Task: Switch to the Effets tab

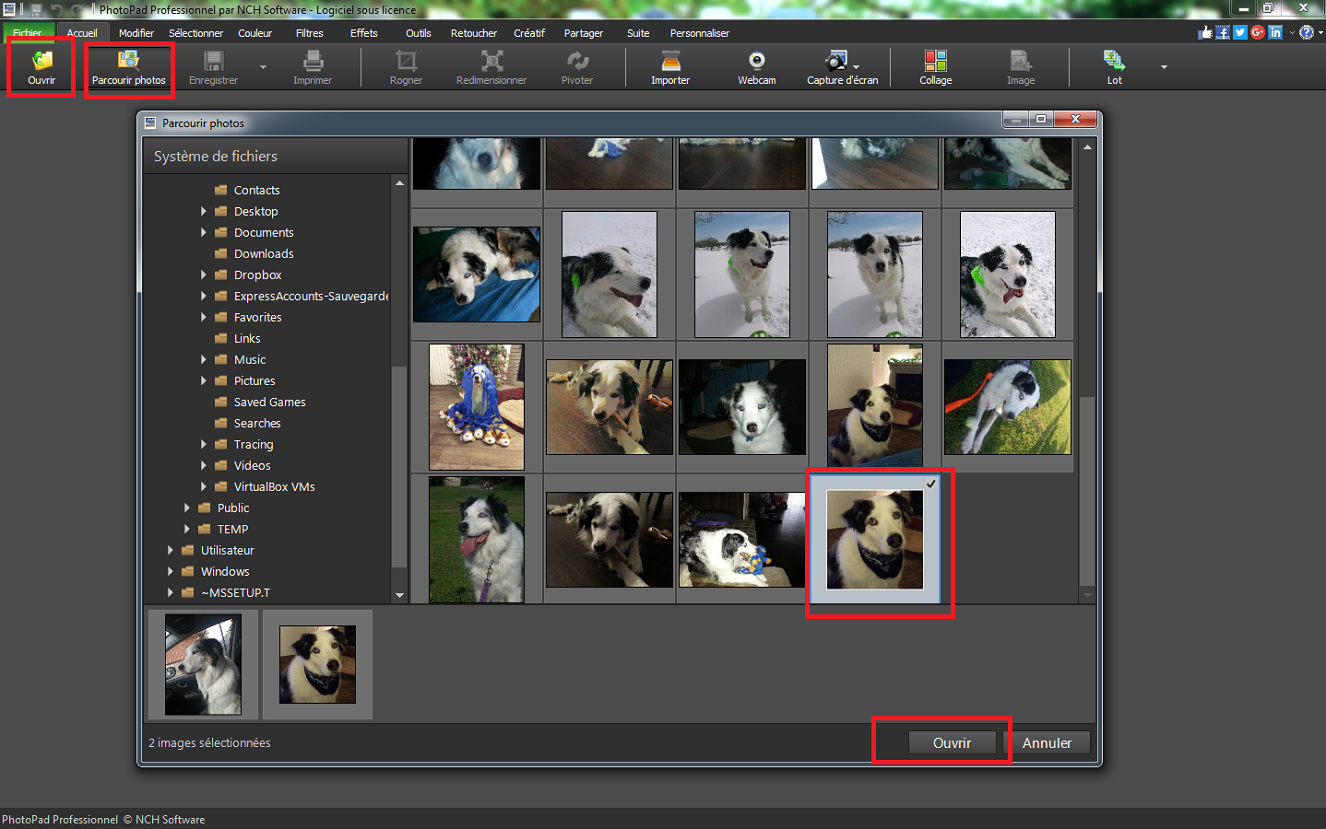Action: pos(364,33)
